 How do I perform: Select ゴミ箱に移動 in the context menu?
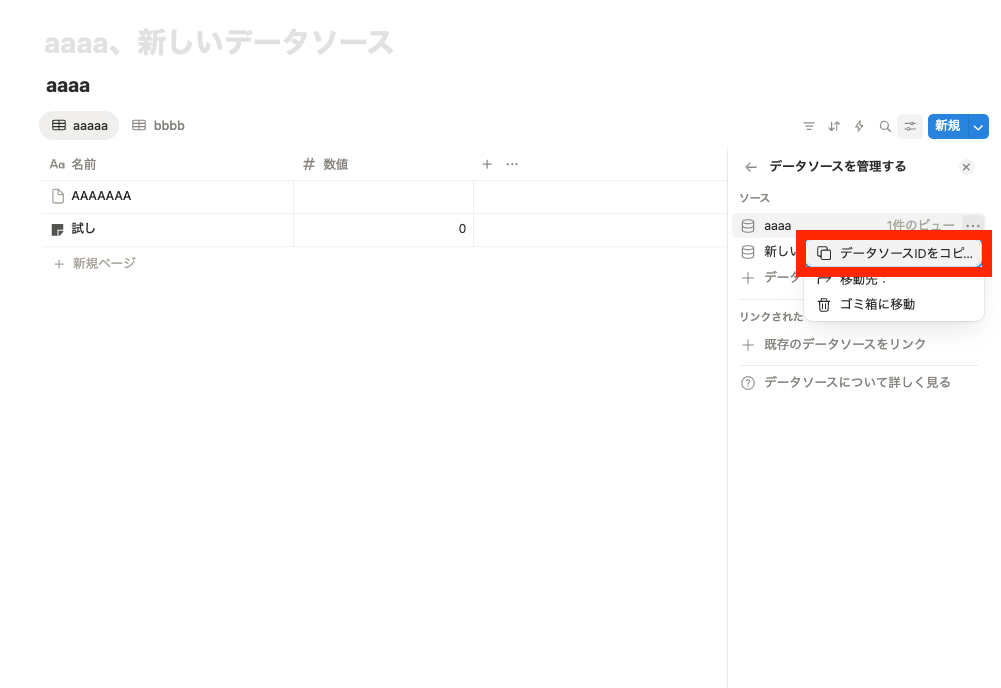tap(877, 304)
